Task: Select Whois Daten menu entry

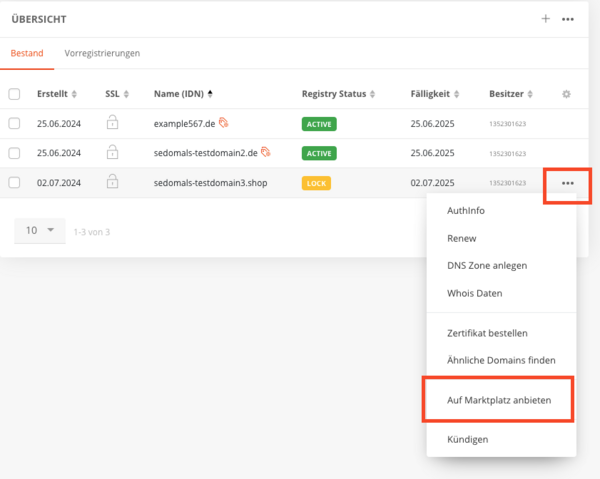Action: (x=474, y=293)
